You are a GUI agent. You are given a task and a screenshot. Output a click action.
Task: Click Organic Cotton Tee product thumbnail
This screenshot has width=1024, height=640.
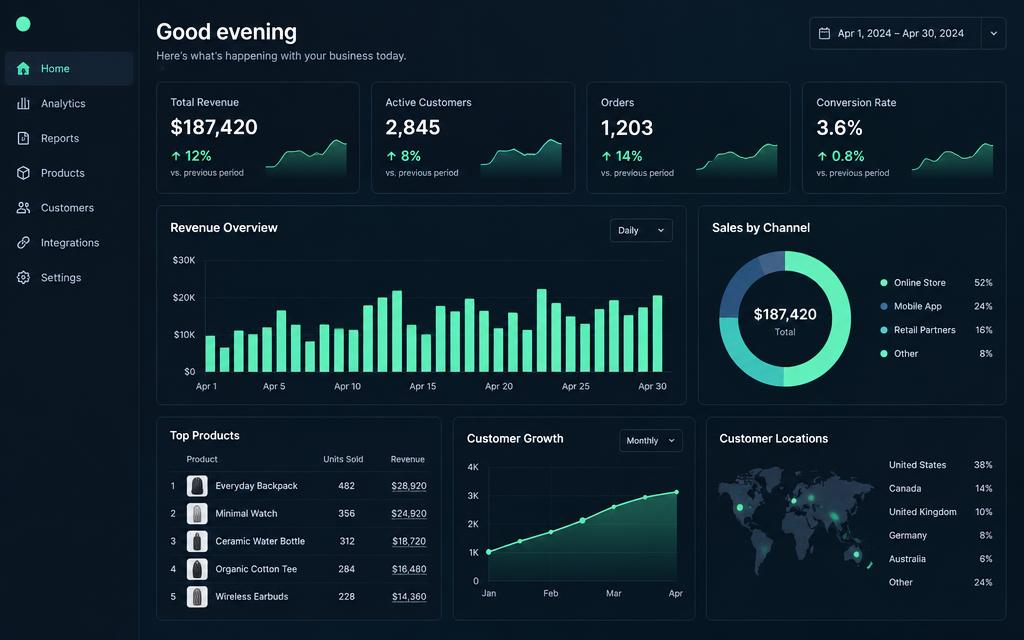pos(197,569)
